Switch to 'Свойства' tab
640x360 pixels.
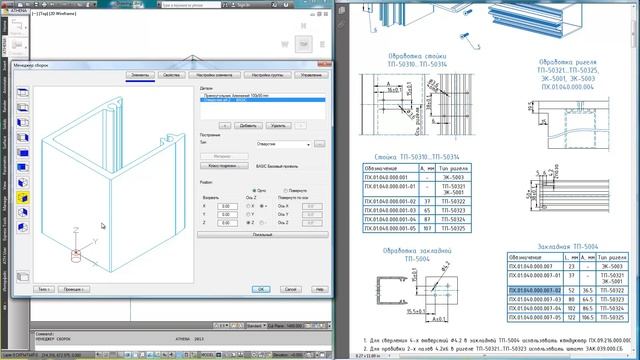point(171,75)
